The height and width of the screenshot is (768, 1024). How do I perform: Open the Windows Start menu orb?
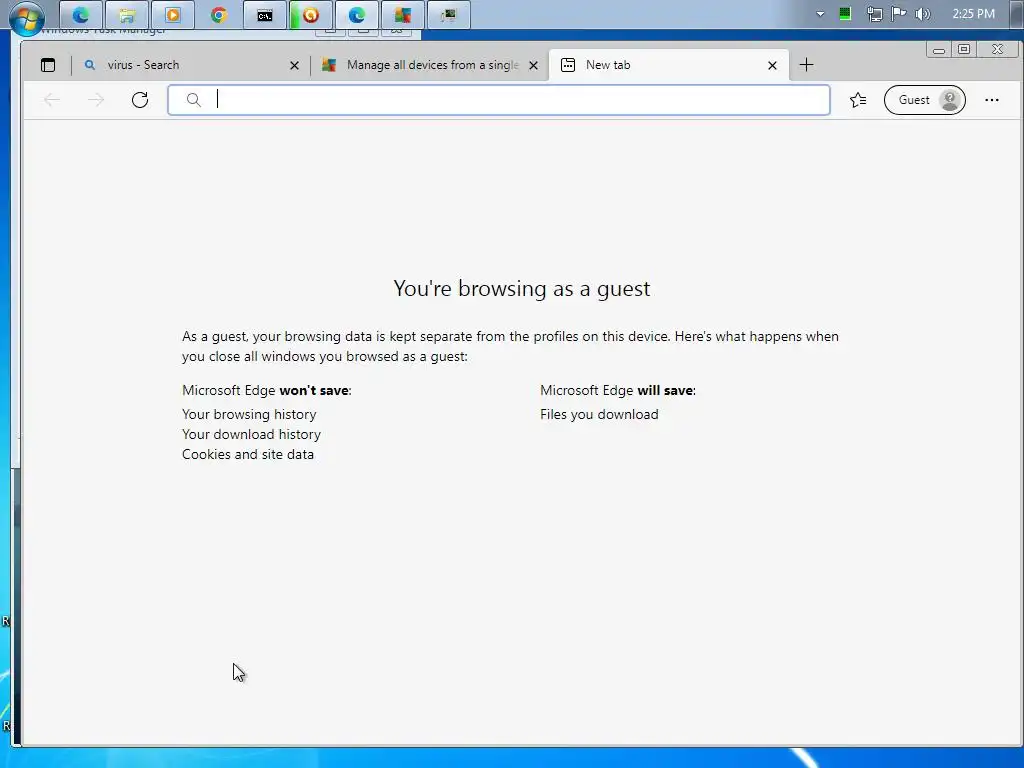pyautogui.click(x=27, y=17)
